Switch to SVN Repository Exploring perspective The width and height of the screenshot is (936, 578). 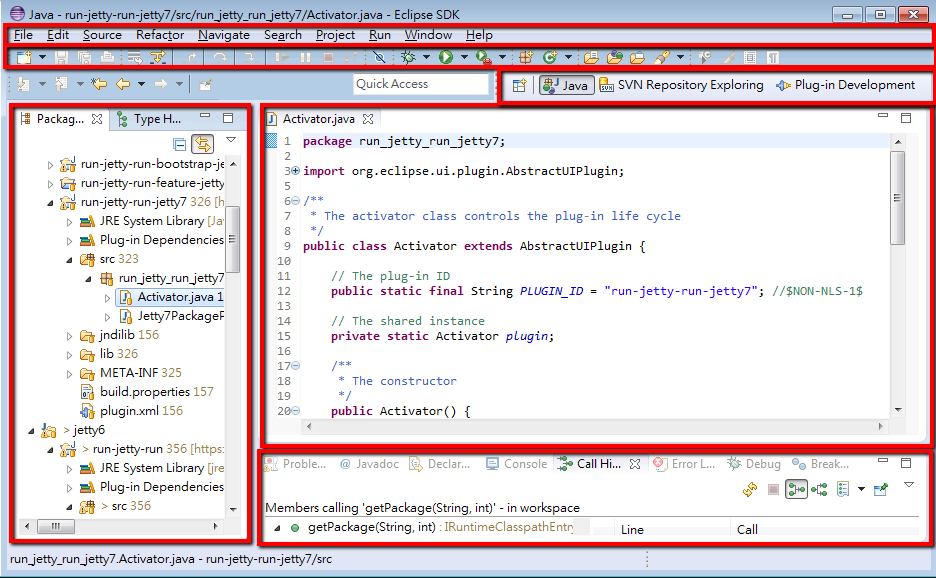point(681,85)
